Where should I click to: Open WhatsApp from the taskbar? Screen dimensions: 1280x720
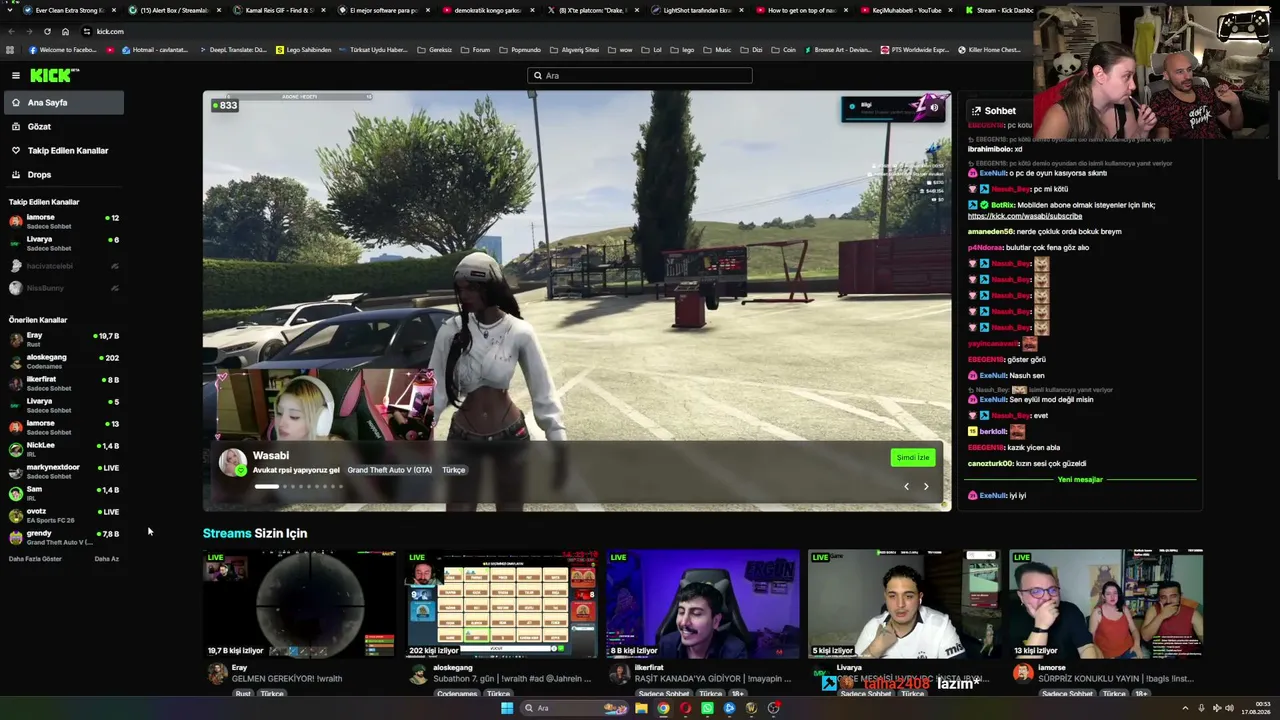pyautogui.click(x=707, y=708)
